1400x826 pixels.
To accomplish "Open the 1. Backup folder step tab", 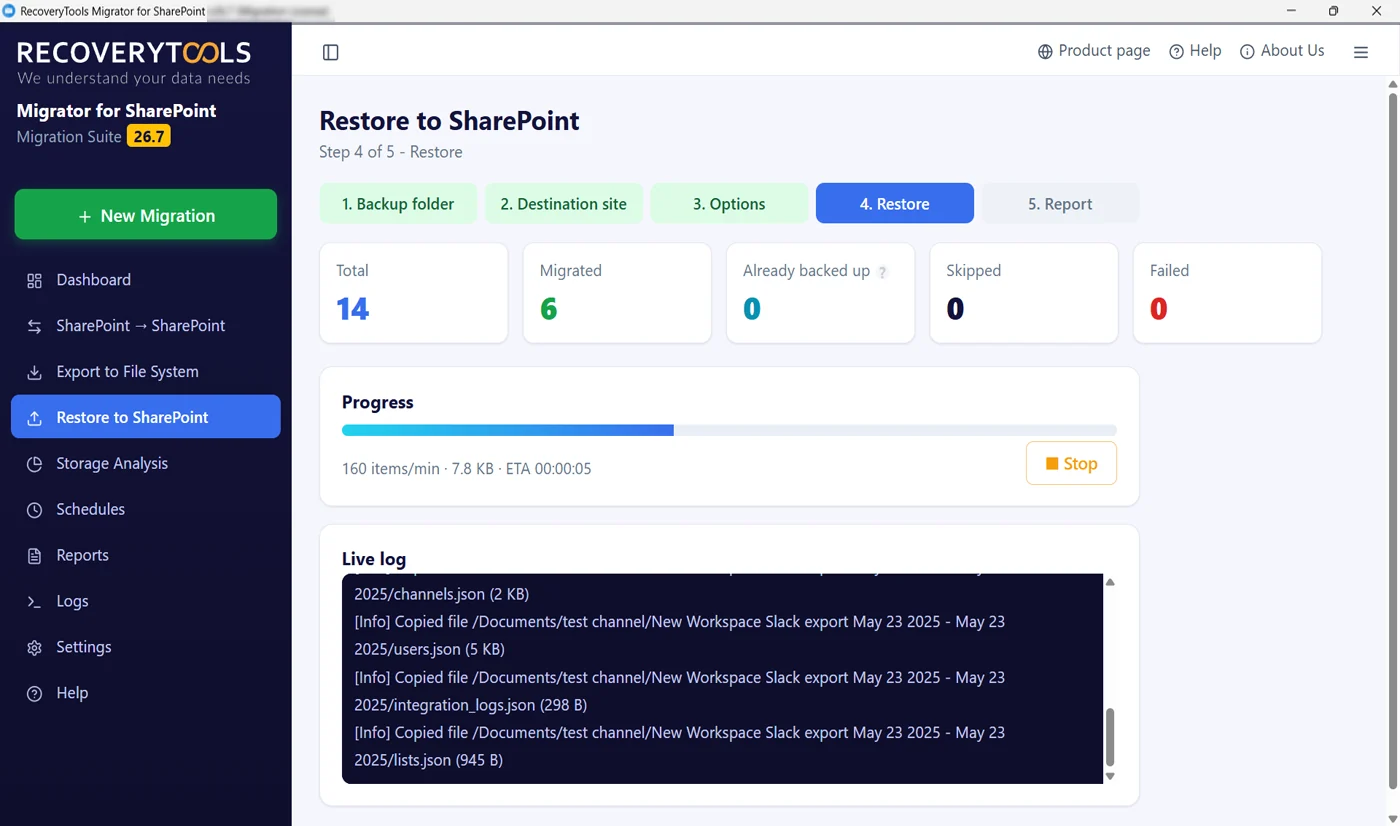I will pos(398,203).
